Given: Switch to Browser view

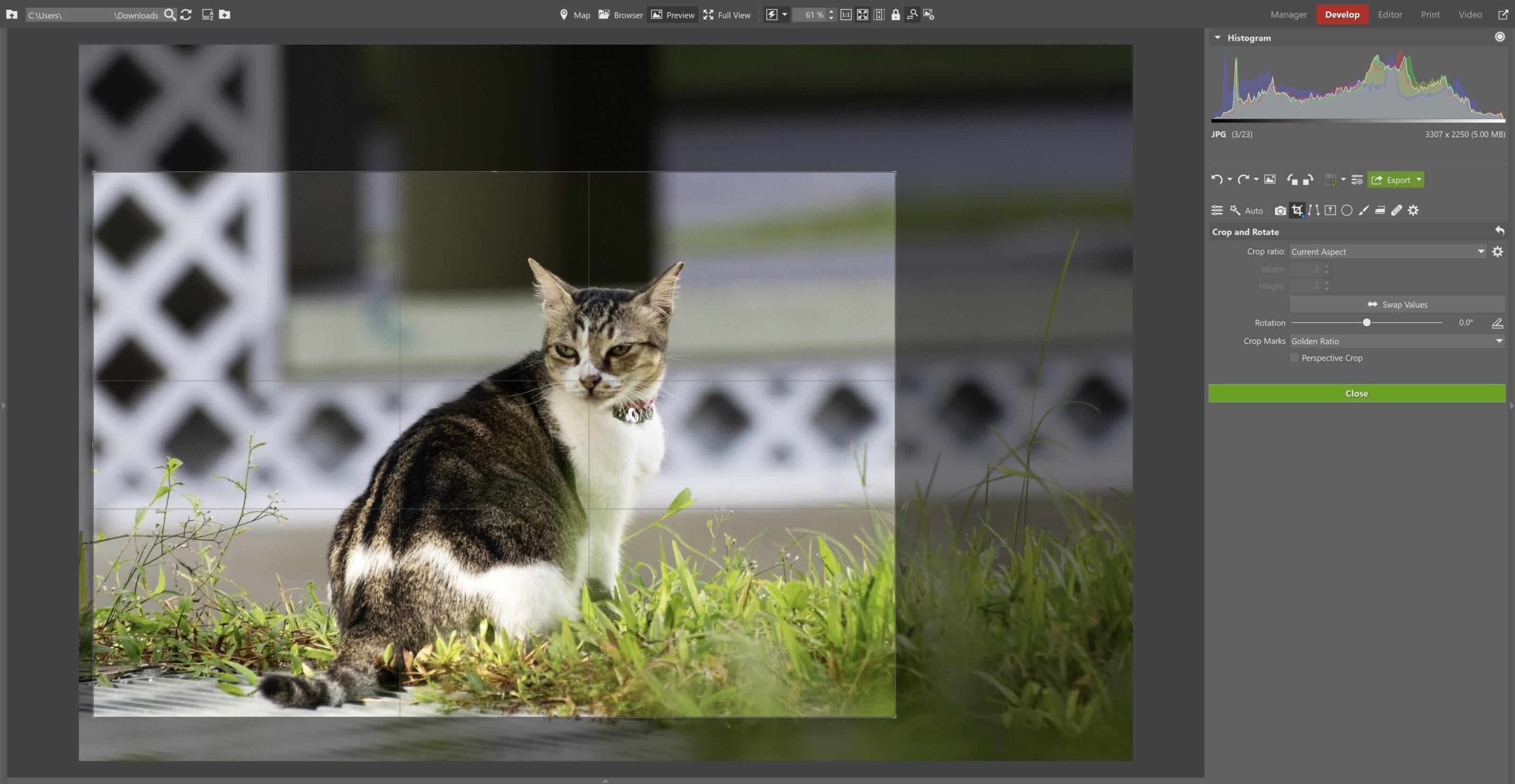Looking at the screenshot, I should pyautogui.click(x=621, y=15).
